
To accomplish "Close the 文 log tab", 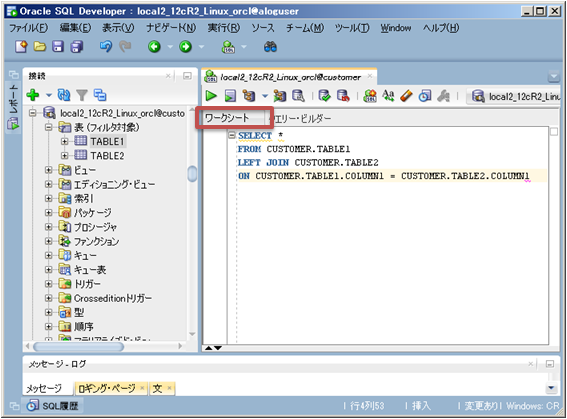I will 169,388.
